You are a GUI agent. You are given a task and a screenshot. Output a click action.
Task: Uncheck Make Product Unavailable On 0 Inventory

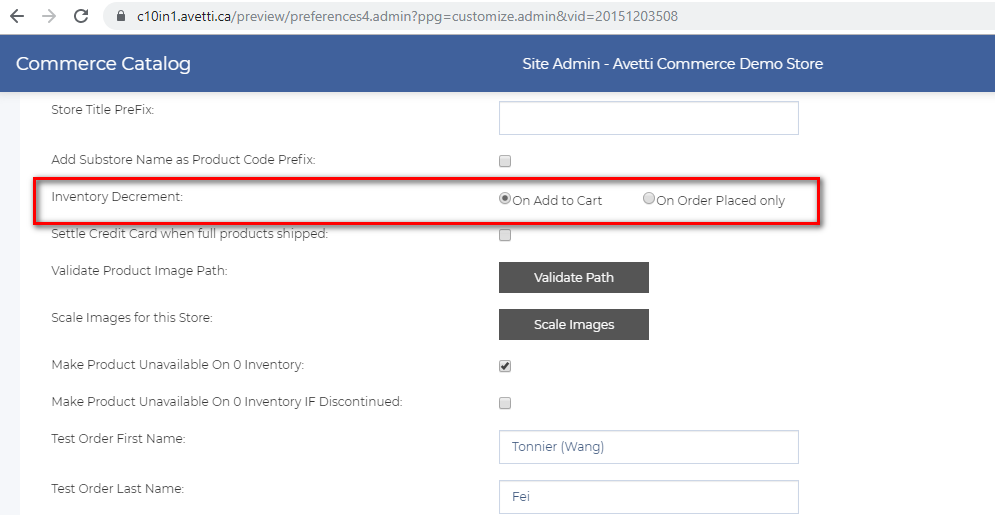pyautogui.click(x=504, y=366)
